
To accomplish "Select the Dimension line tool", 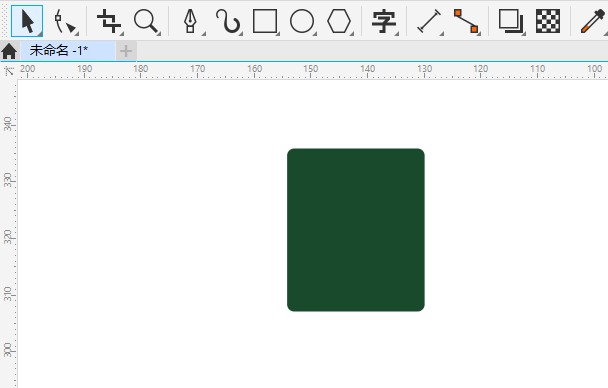I will click(429, 21).
